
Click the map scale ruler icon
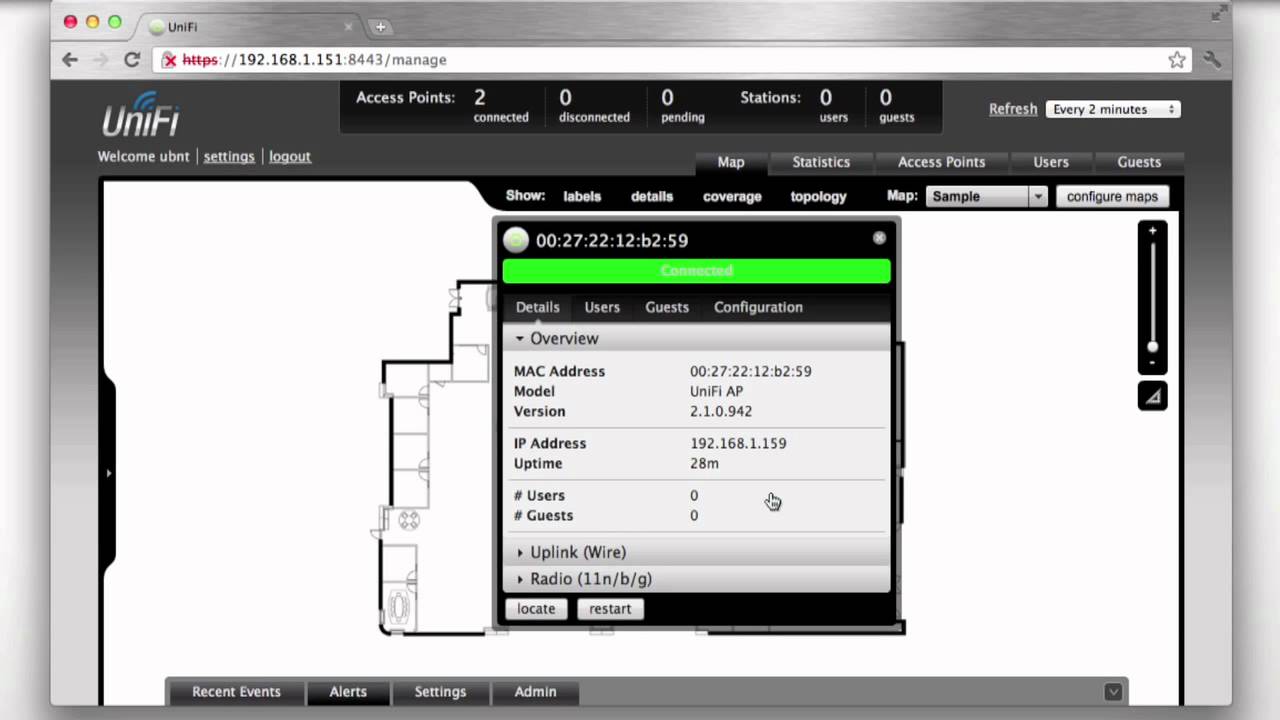pyautogui.click(x=1152, y=396)
